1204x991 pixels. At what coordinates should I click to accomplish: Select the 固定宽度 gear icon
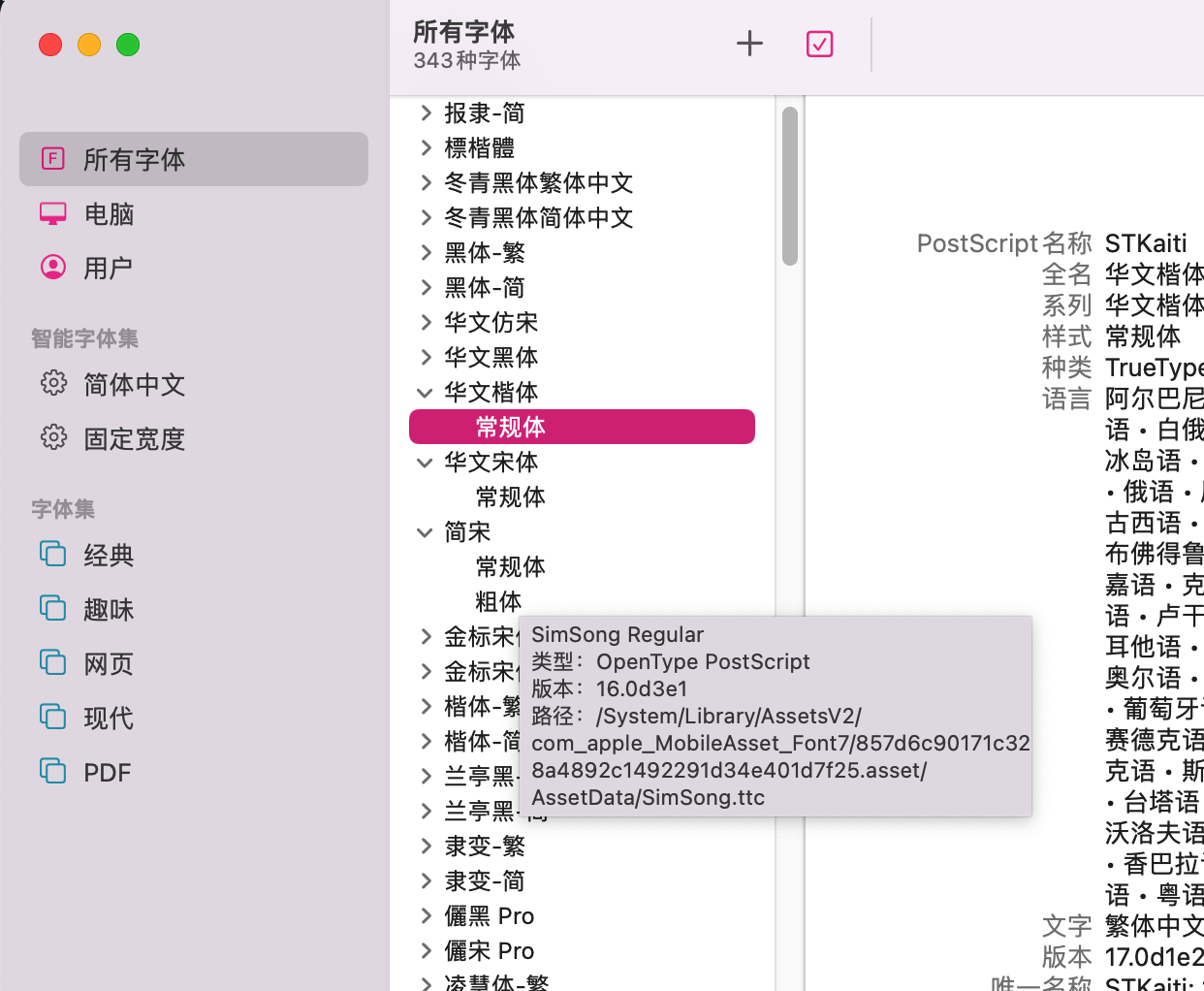[53, 438]
